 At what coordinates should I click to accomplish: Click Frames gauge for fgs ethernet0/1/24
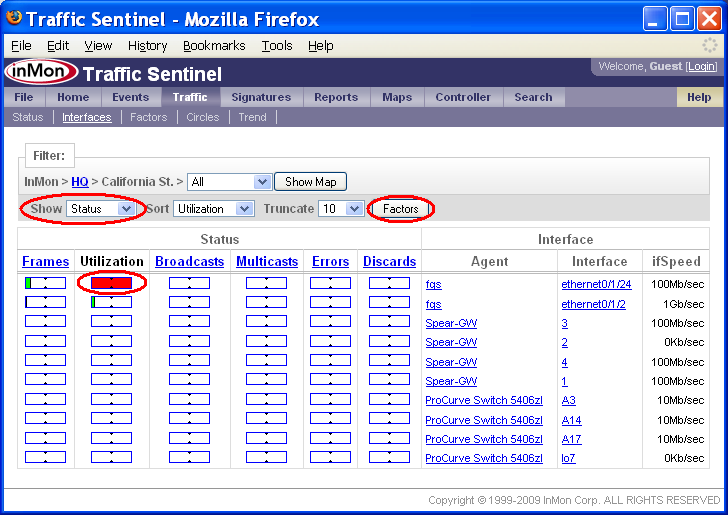[x=46, y=283]
